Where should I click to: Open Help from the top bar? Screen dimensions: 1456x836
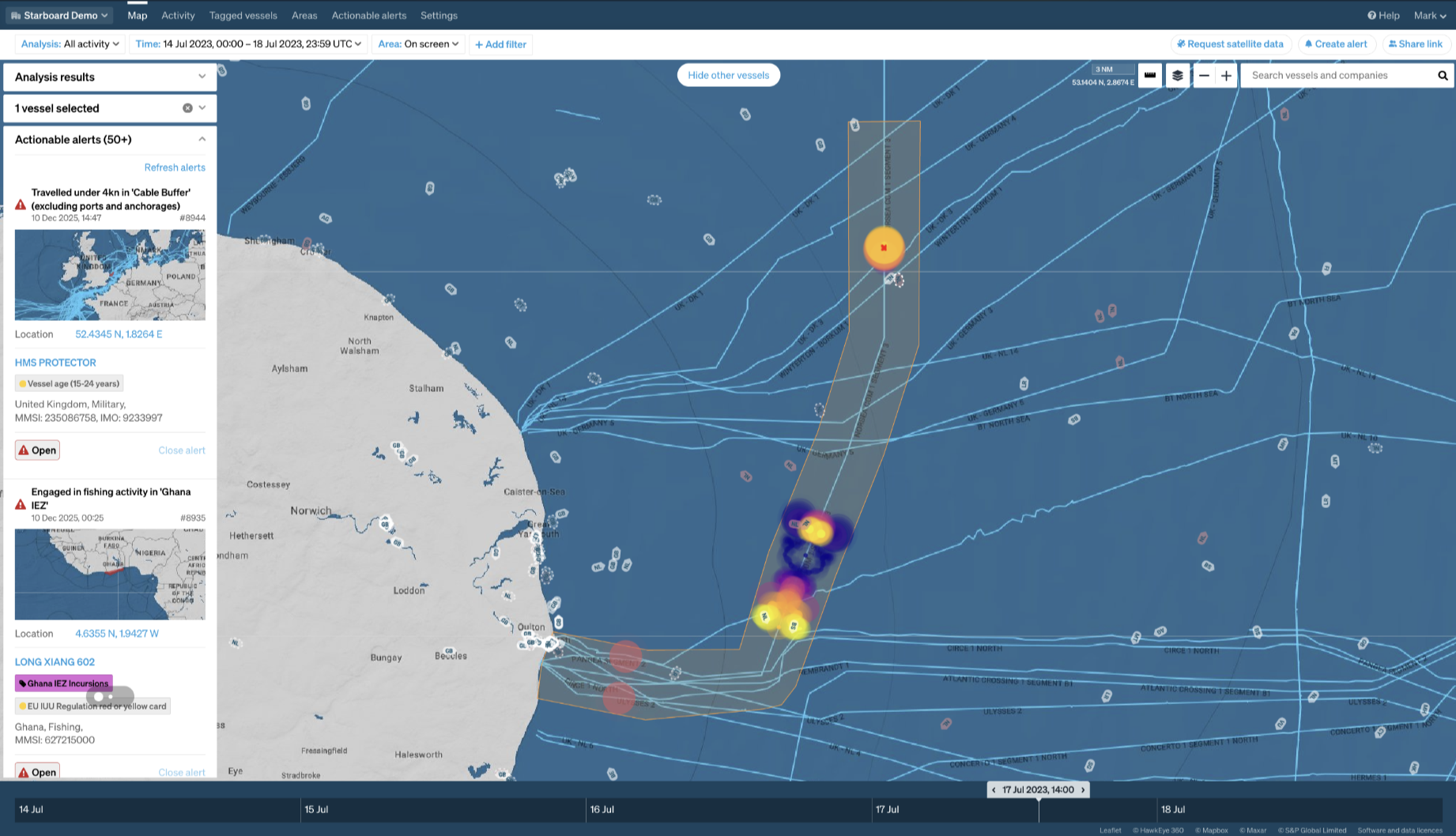pyautogui.click(x=1383, y=15)
